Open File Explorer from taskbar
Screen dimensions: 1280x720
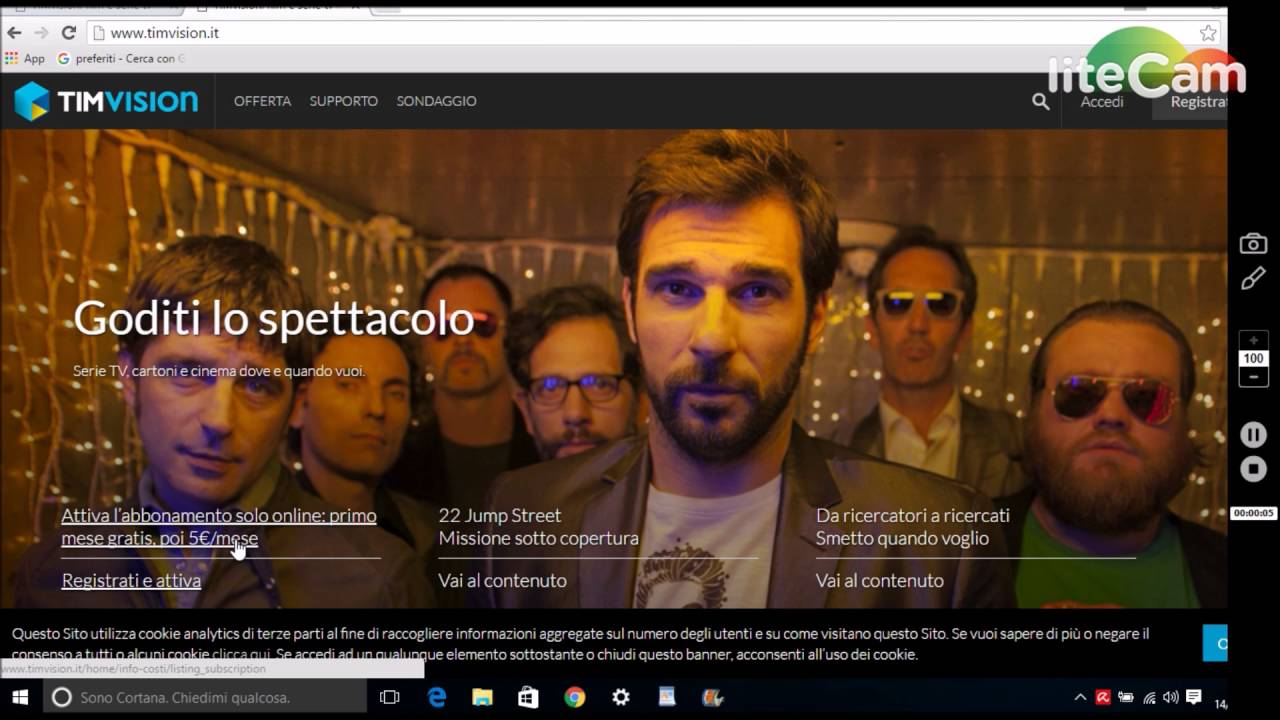pyautogui.click(x=482, y=697)
